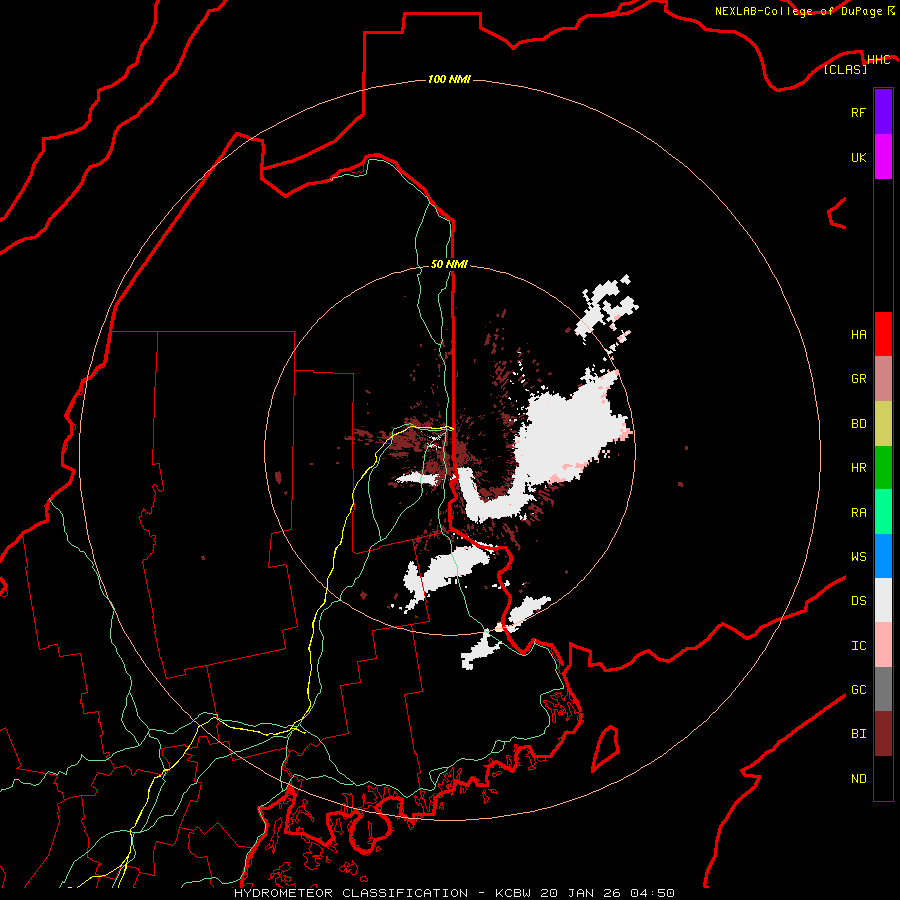Click the RF legend label

coord(858,112)
